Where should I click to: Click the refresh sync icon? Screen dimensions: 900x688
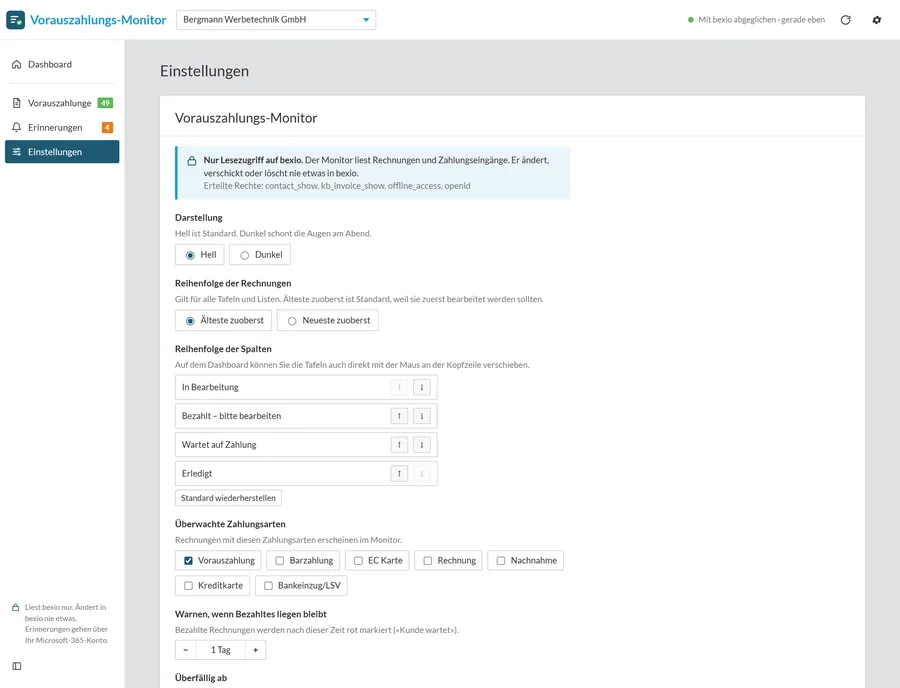(845, 20)
